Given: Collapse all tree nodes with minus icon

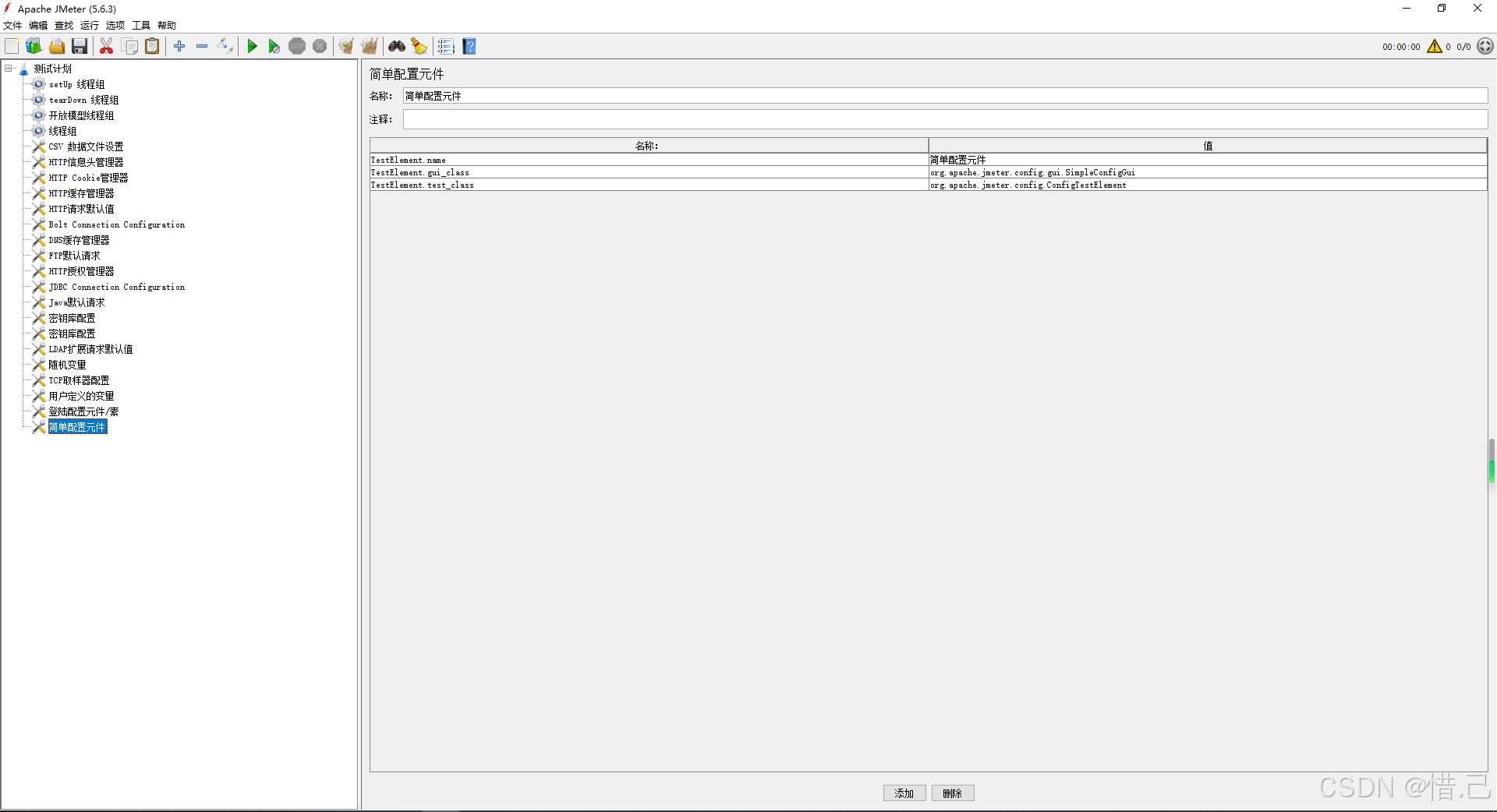Looking at the screenshot, I should tap(202, 47).
